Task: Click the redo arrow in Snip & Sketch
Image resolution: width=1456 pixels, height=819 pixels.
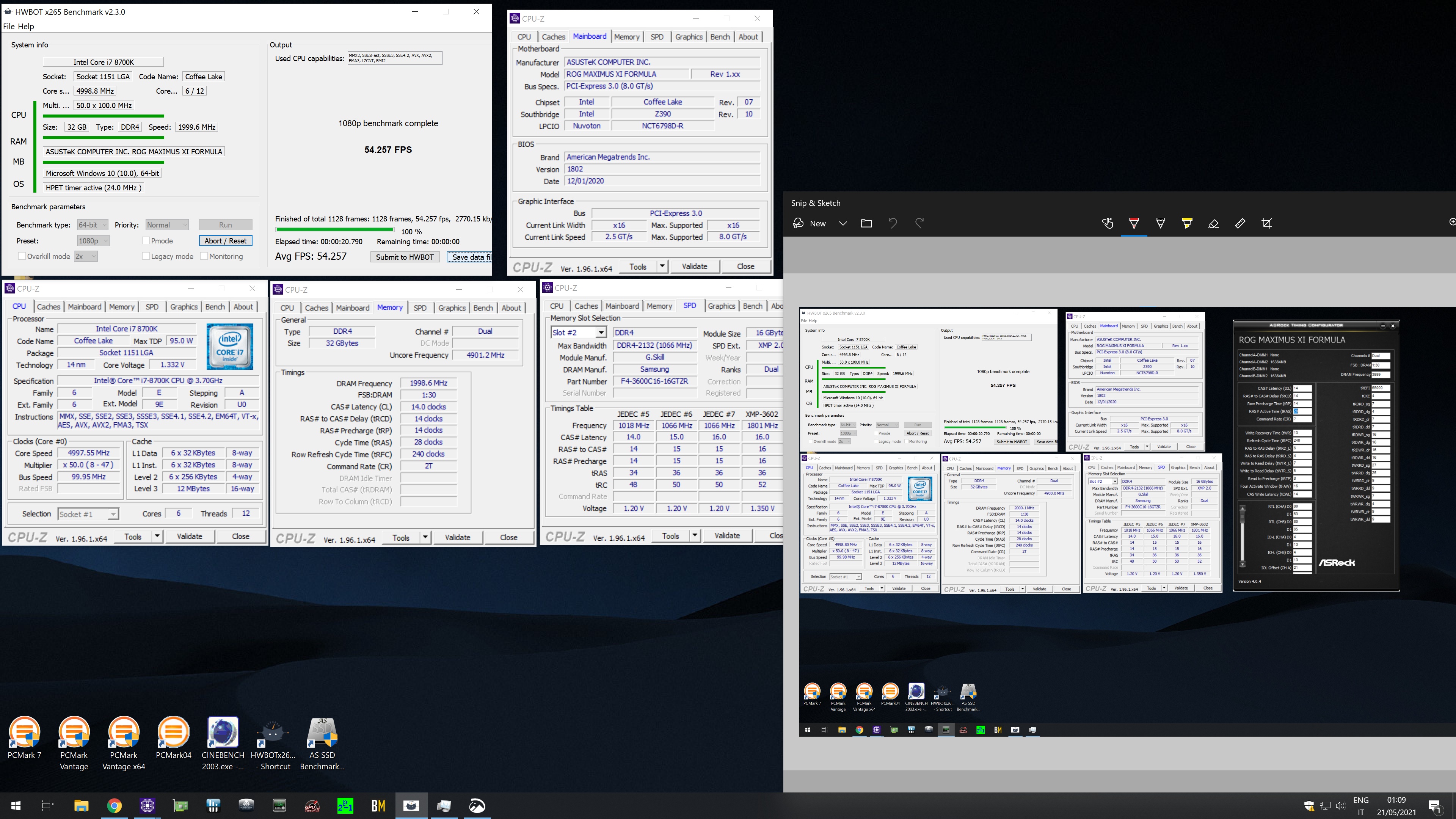Action: (919, 223)
